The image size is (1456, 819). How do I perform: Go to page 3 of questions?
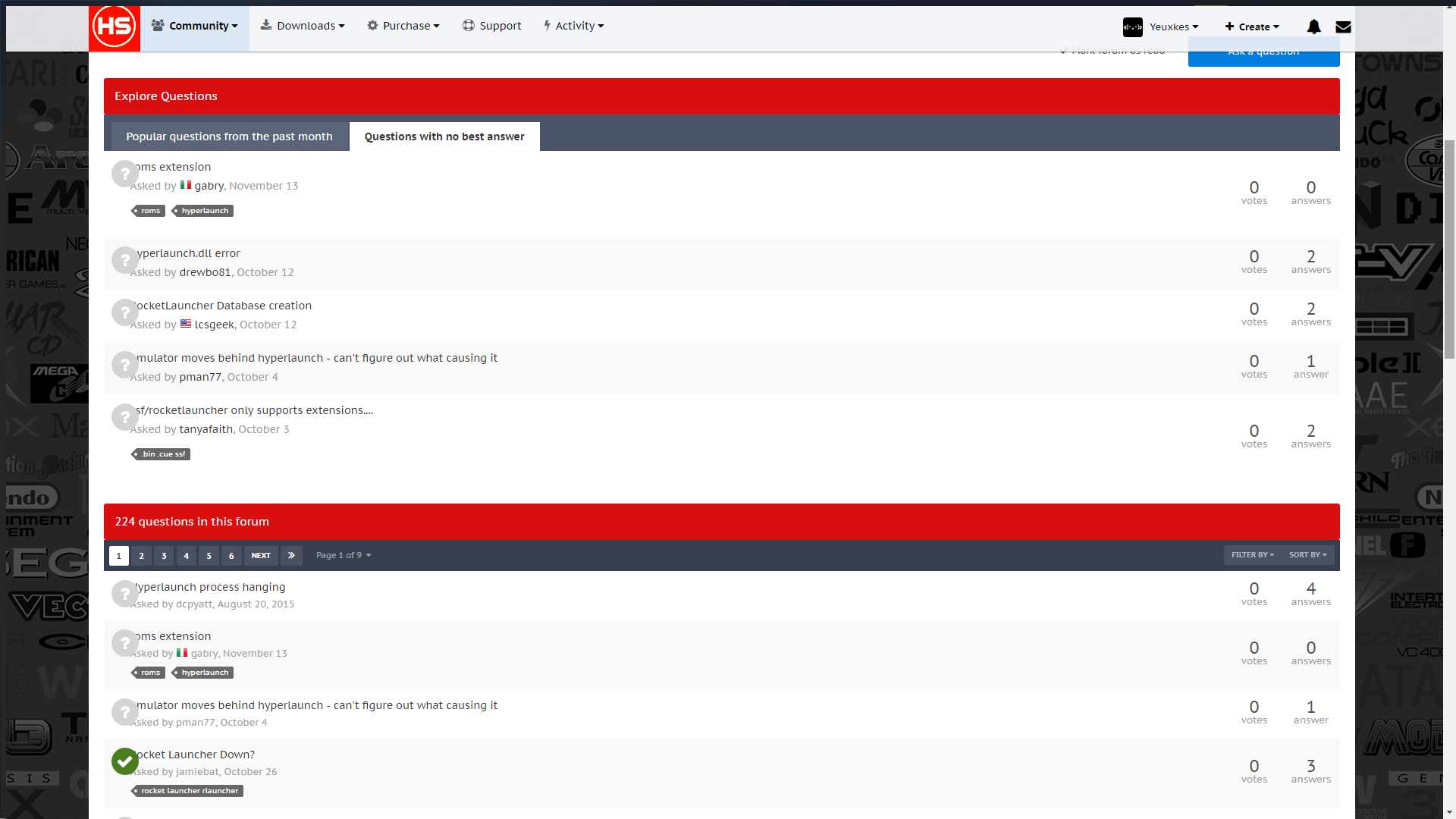point(164,555)
